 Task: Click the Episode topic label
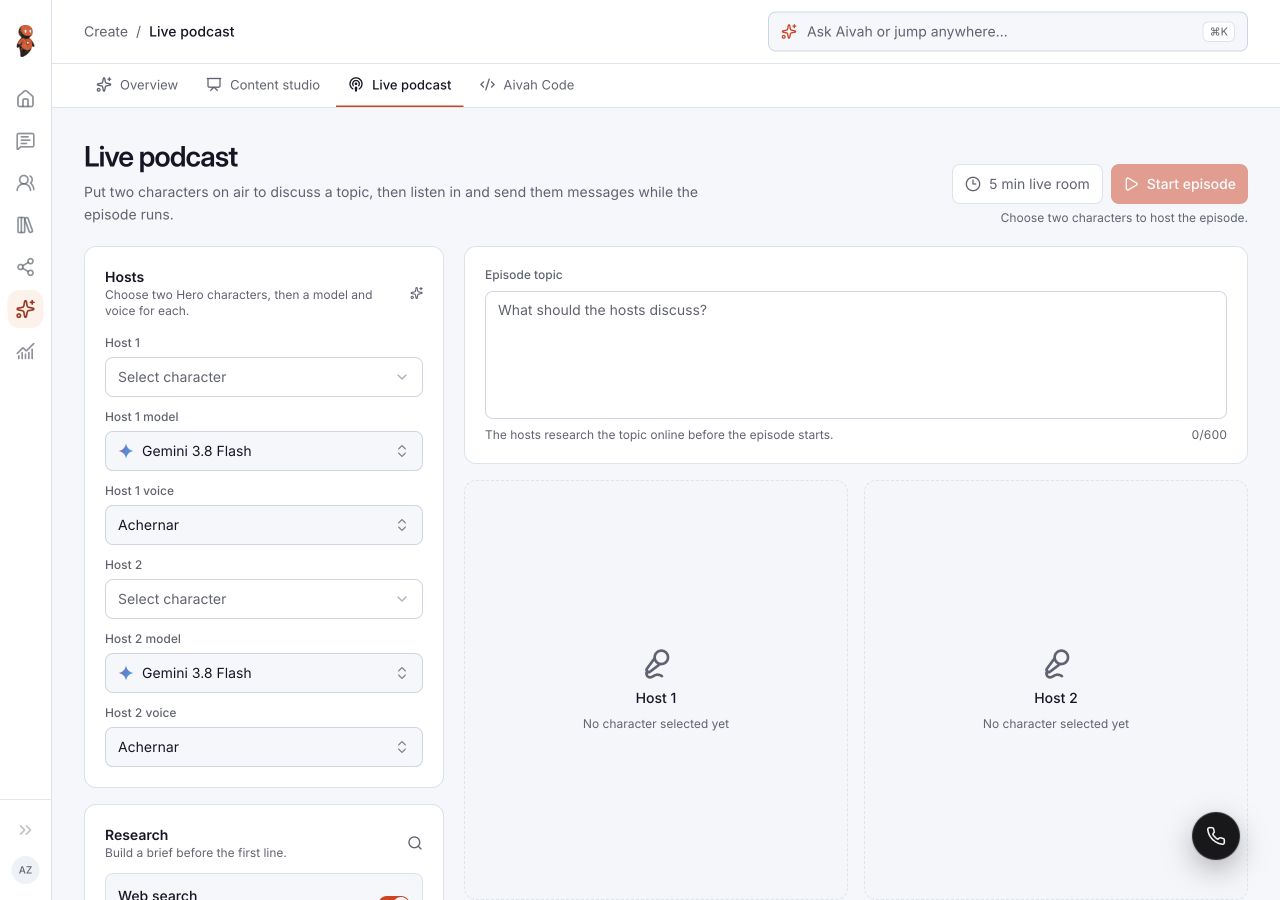tap(524, 275)
